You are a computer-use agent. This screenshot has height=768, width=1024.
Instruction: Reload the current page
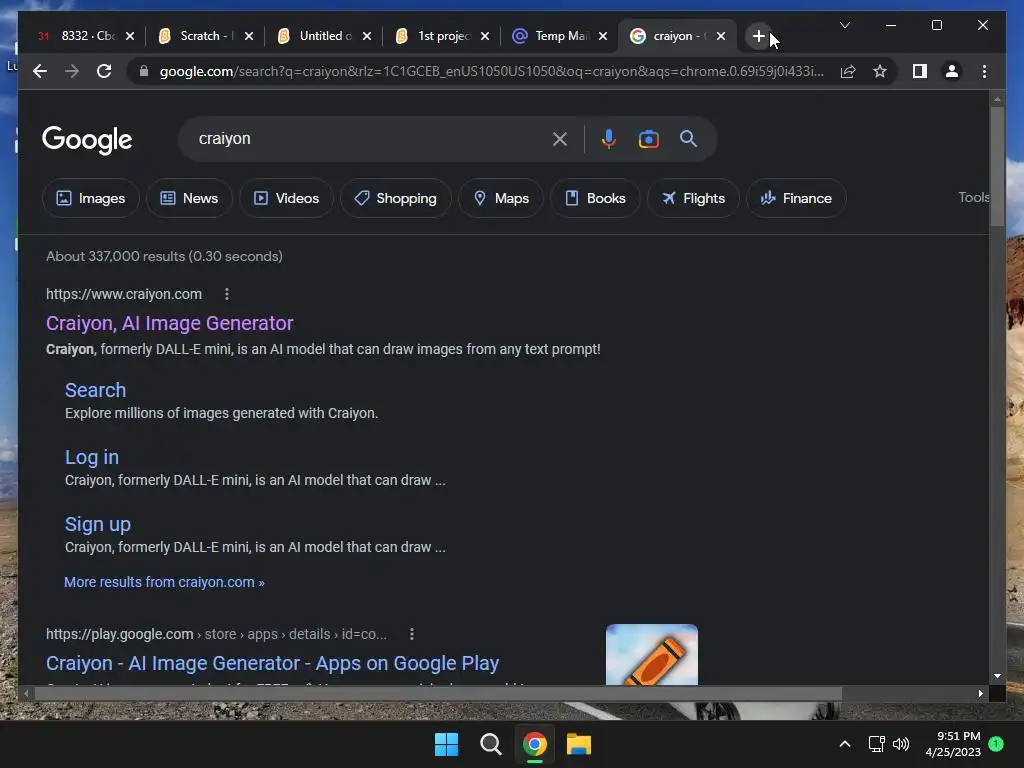coord(104,71)
